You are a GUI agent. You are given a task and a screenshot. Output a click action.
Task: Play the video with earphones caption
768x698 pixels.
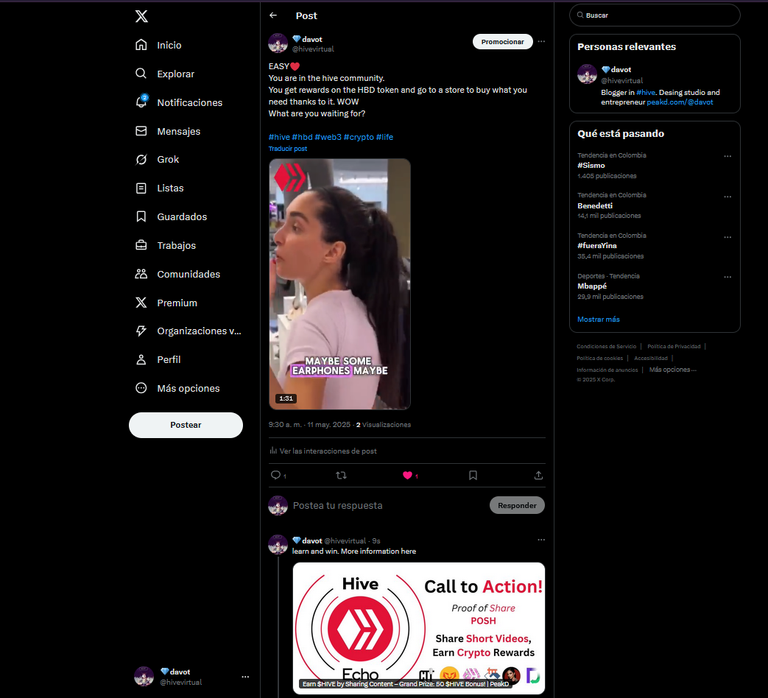(340, 284)
